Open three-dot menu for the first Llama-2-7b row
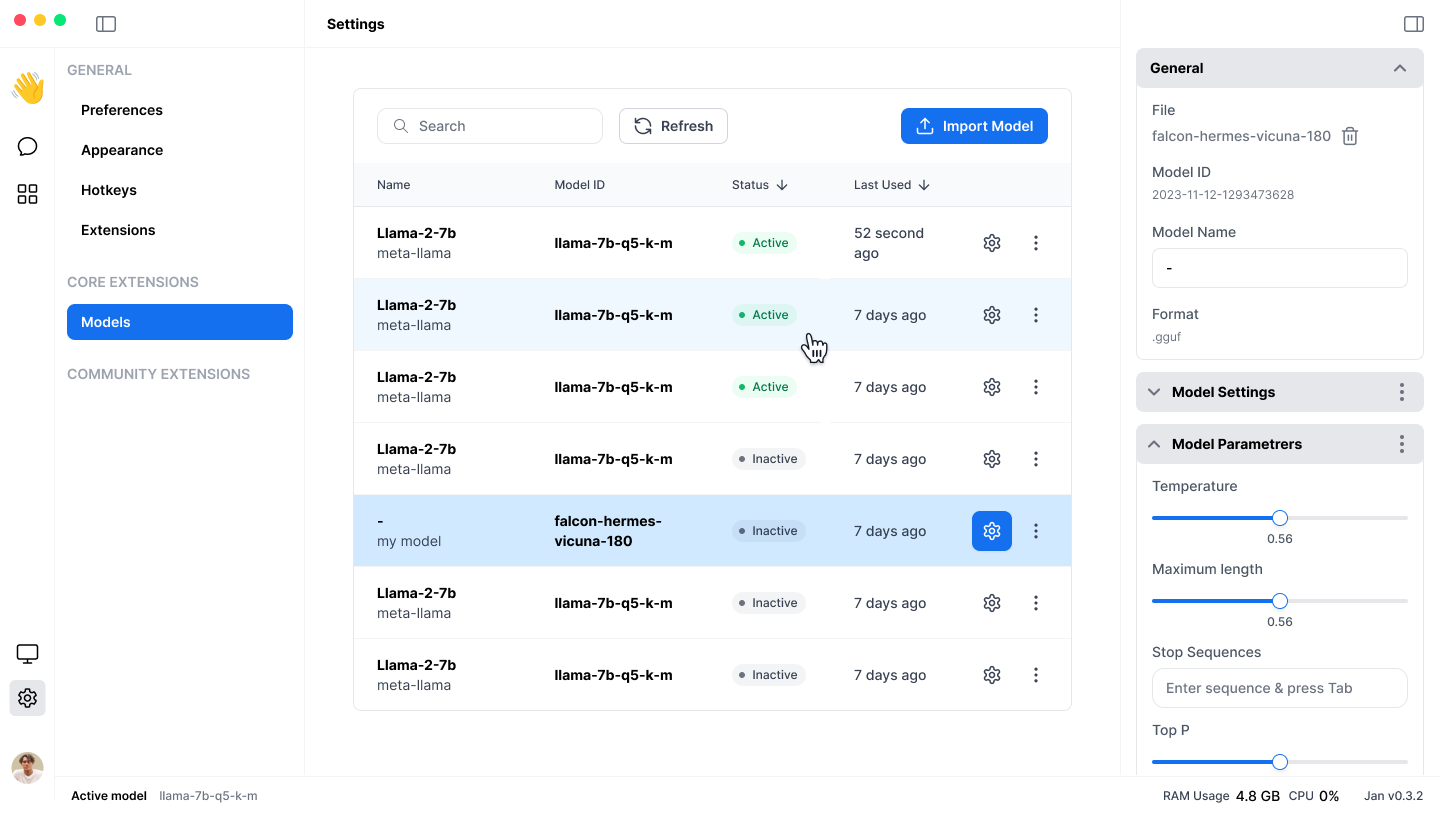1440x816 pixels. pos(1035,243)
